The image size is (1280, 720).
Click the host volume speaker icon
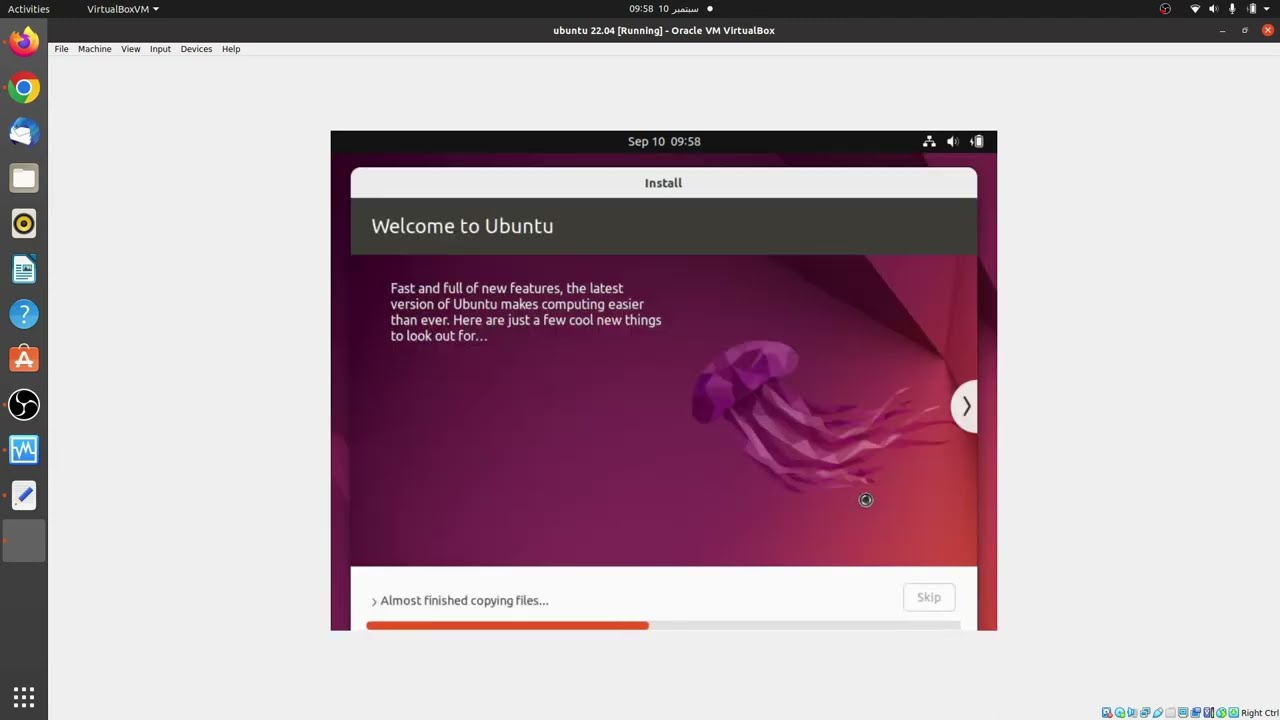(1214, 9)
